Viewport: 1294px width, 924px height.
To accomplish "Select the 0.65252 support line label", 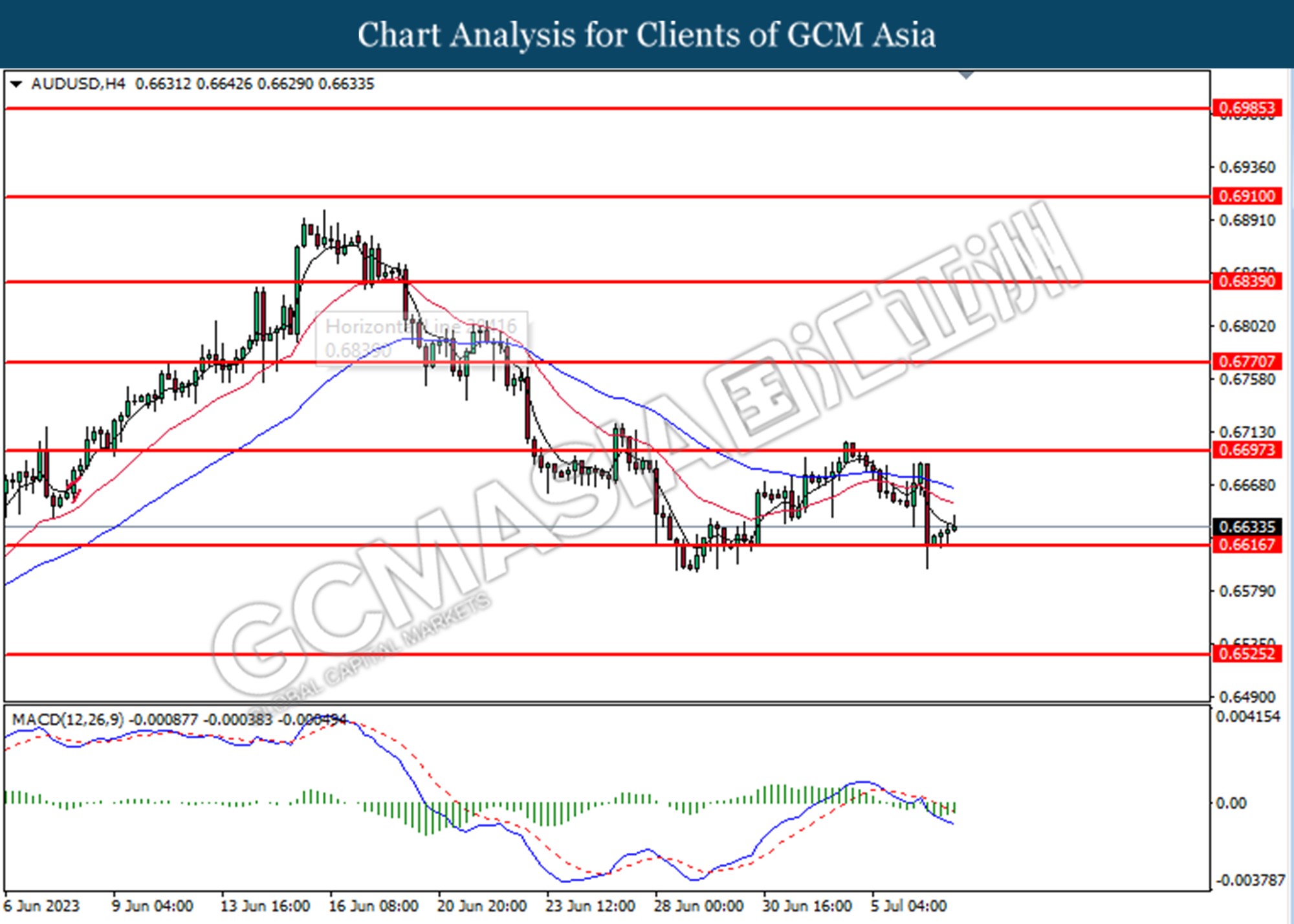I will coord(1246,654).
